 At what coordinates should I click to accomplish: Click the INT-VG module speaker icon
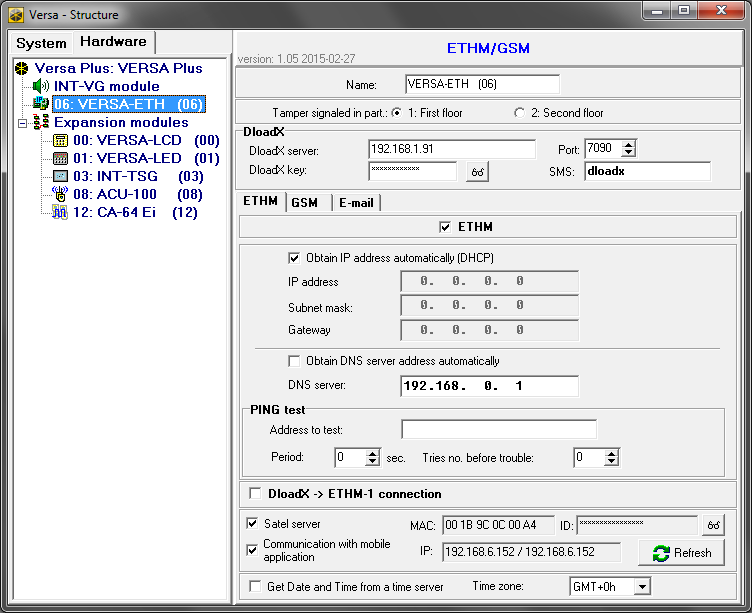41,86
